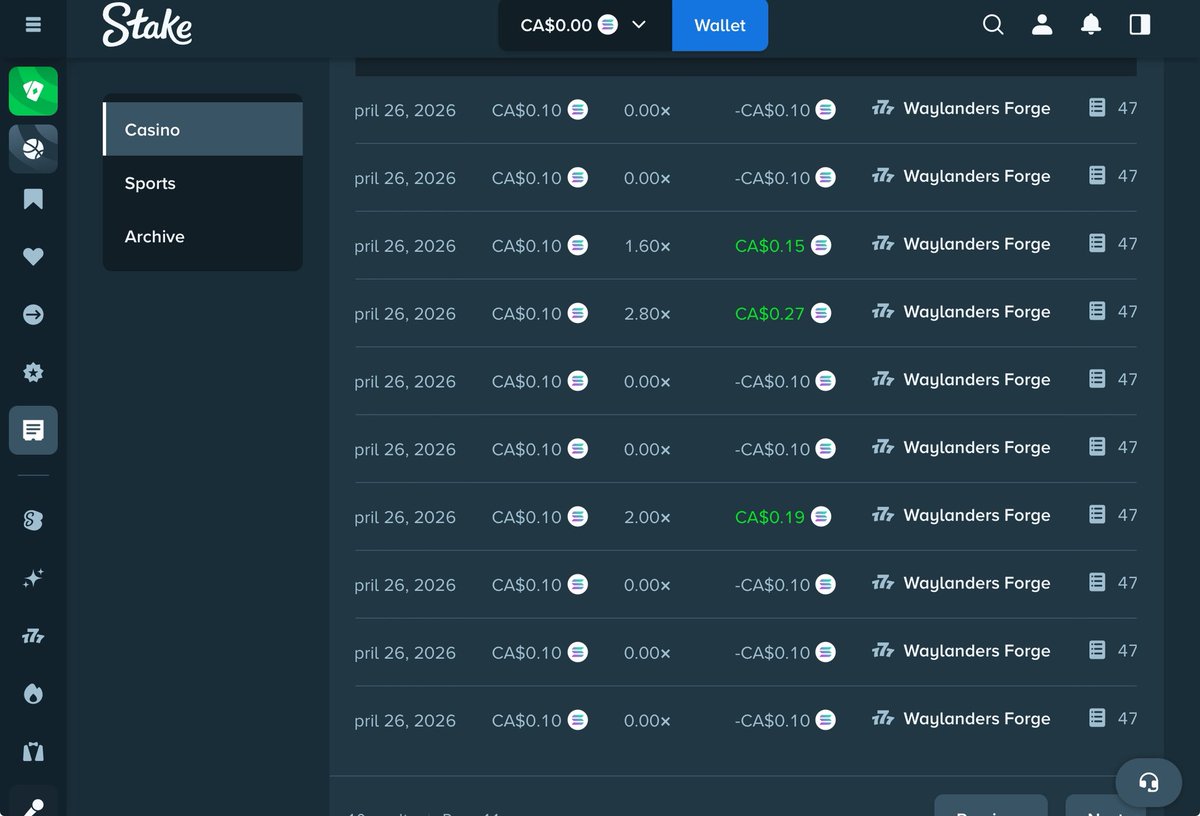Click the currency coin icon beside CA$0.27
The width and height of the screenshot is (1200, 816).
point(821,313)
